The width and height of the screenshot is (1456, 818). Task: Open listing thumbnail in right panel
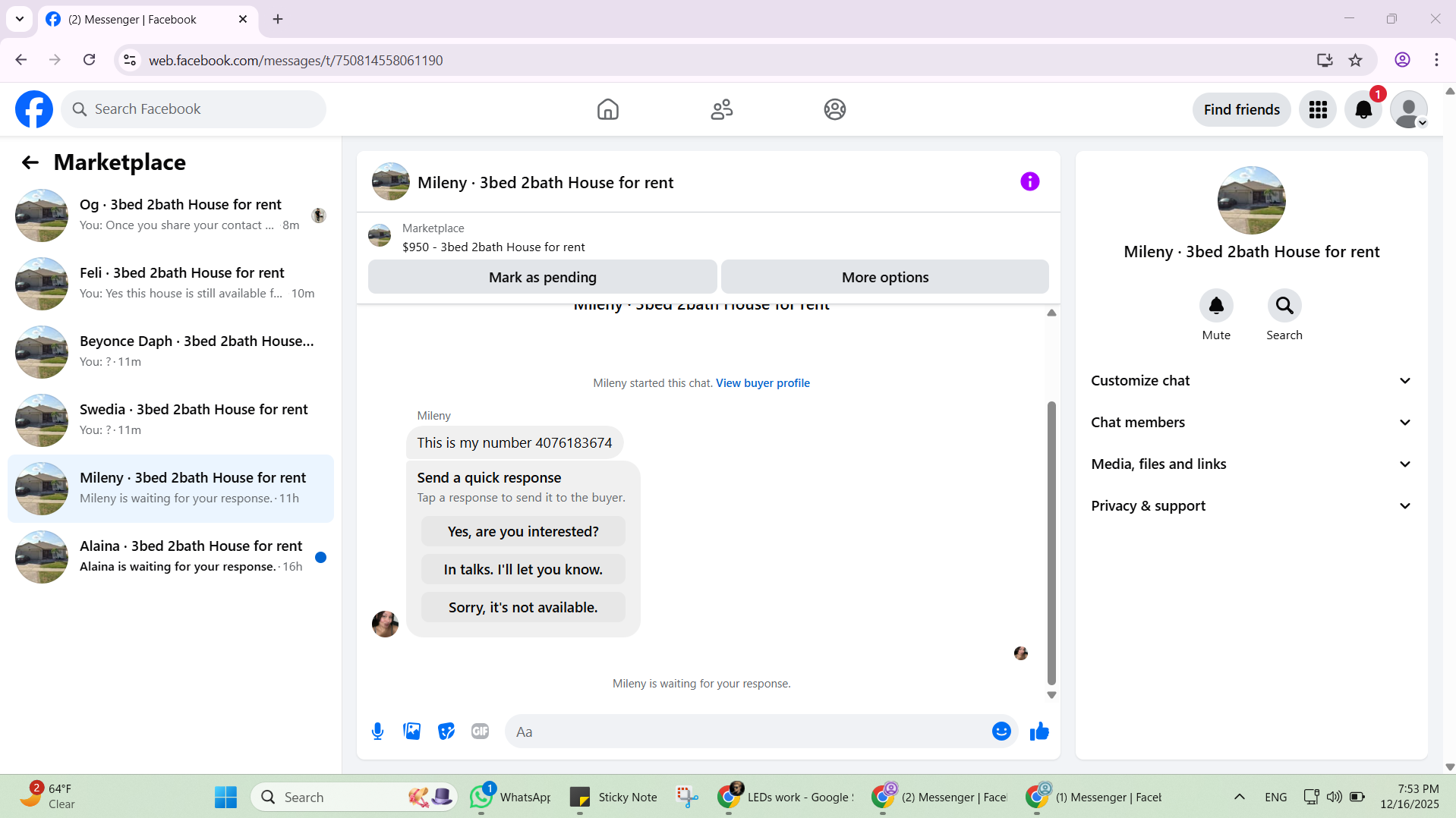click(x=1251, y=200)
